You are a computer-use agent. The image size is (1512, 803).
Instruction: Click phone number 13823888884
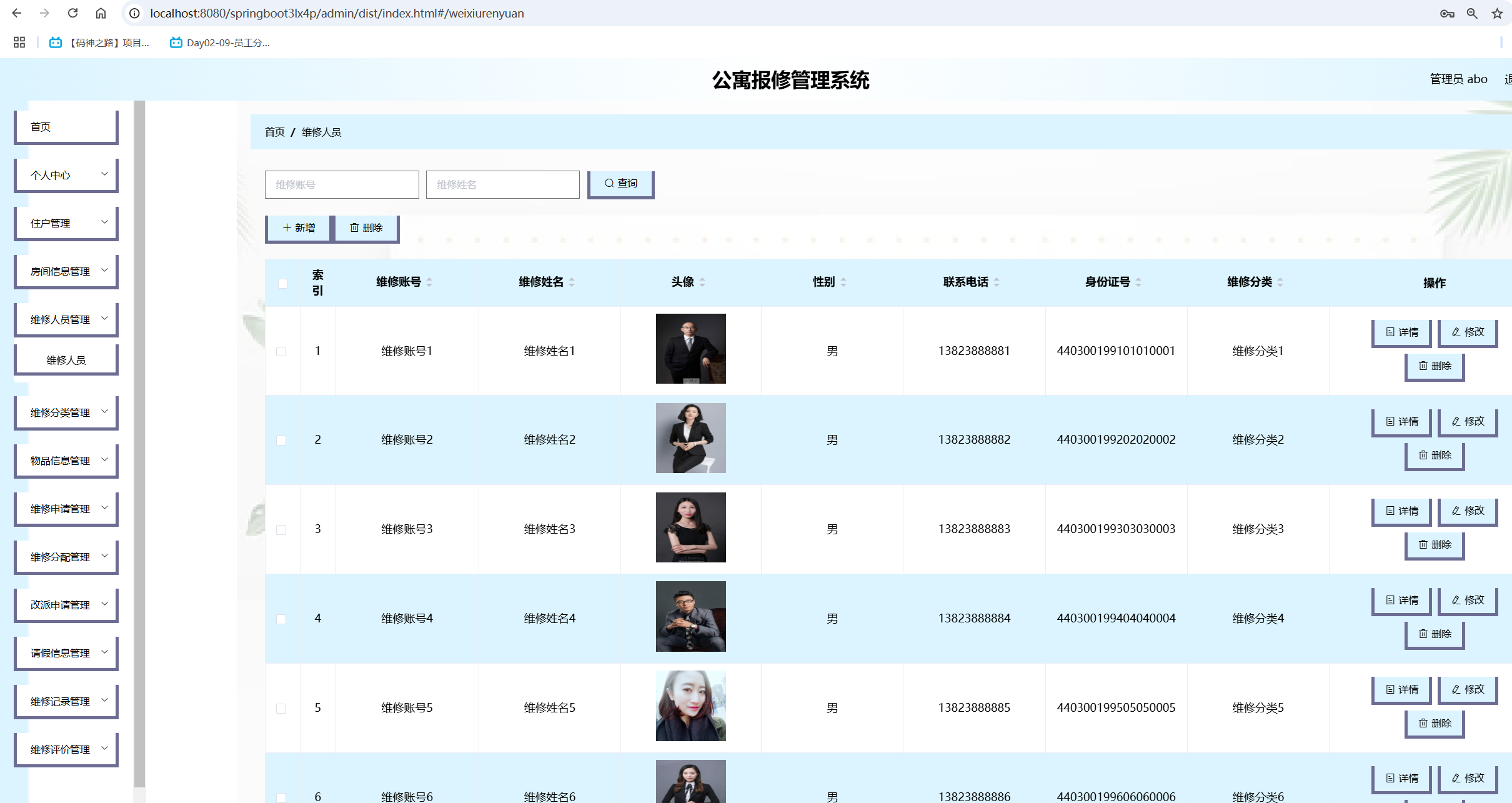pyautogui.click(x=974, y=619)
